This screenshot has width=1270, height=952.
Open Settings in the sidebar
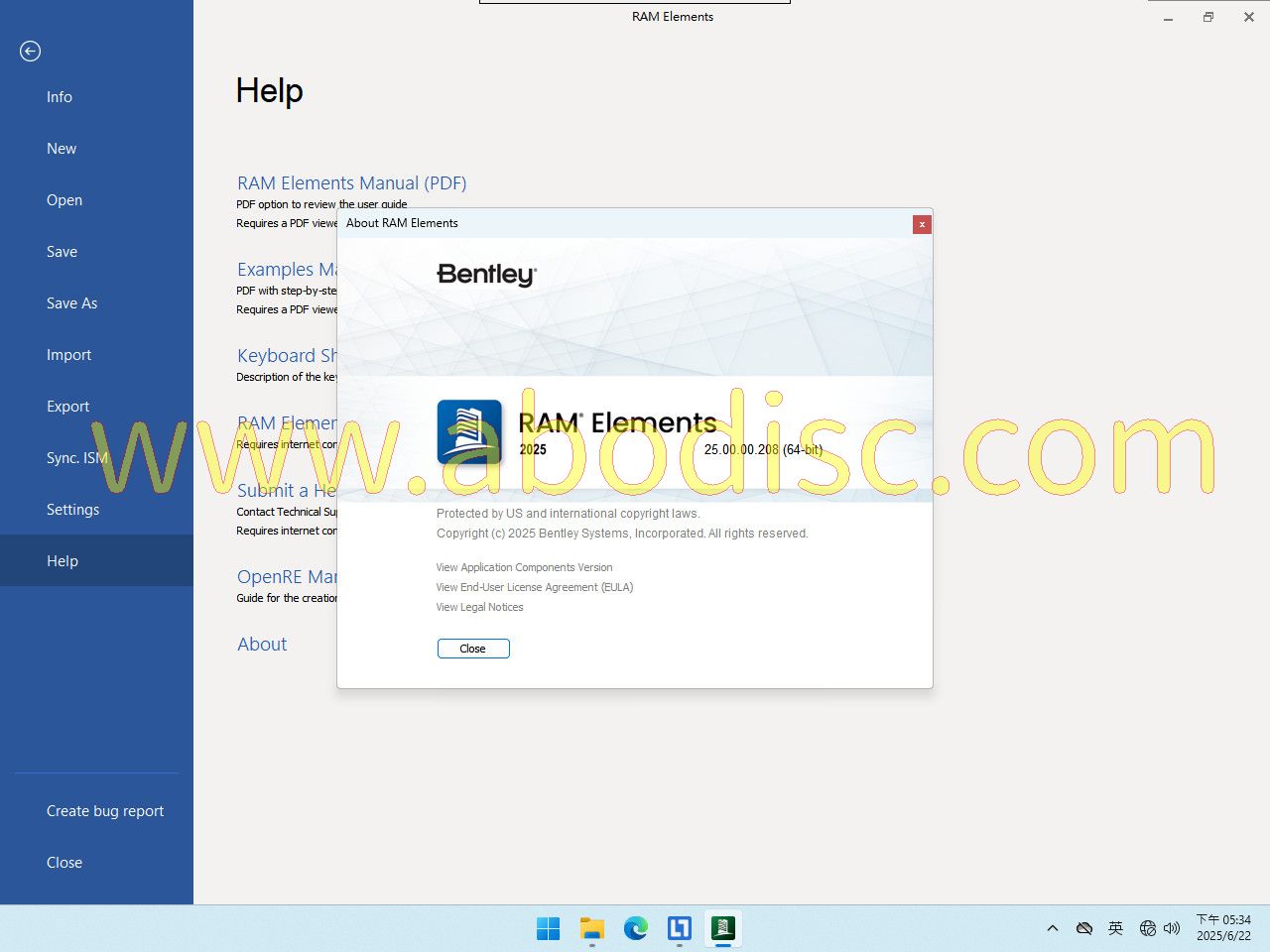tap(72, 510)
